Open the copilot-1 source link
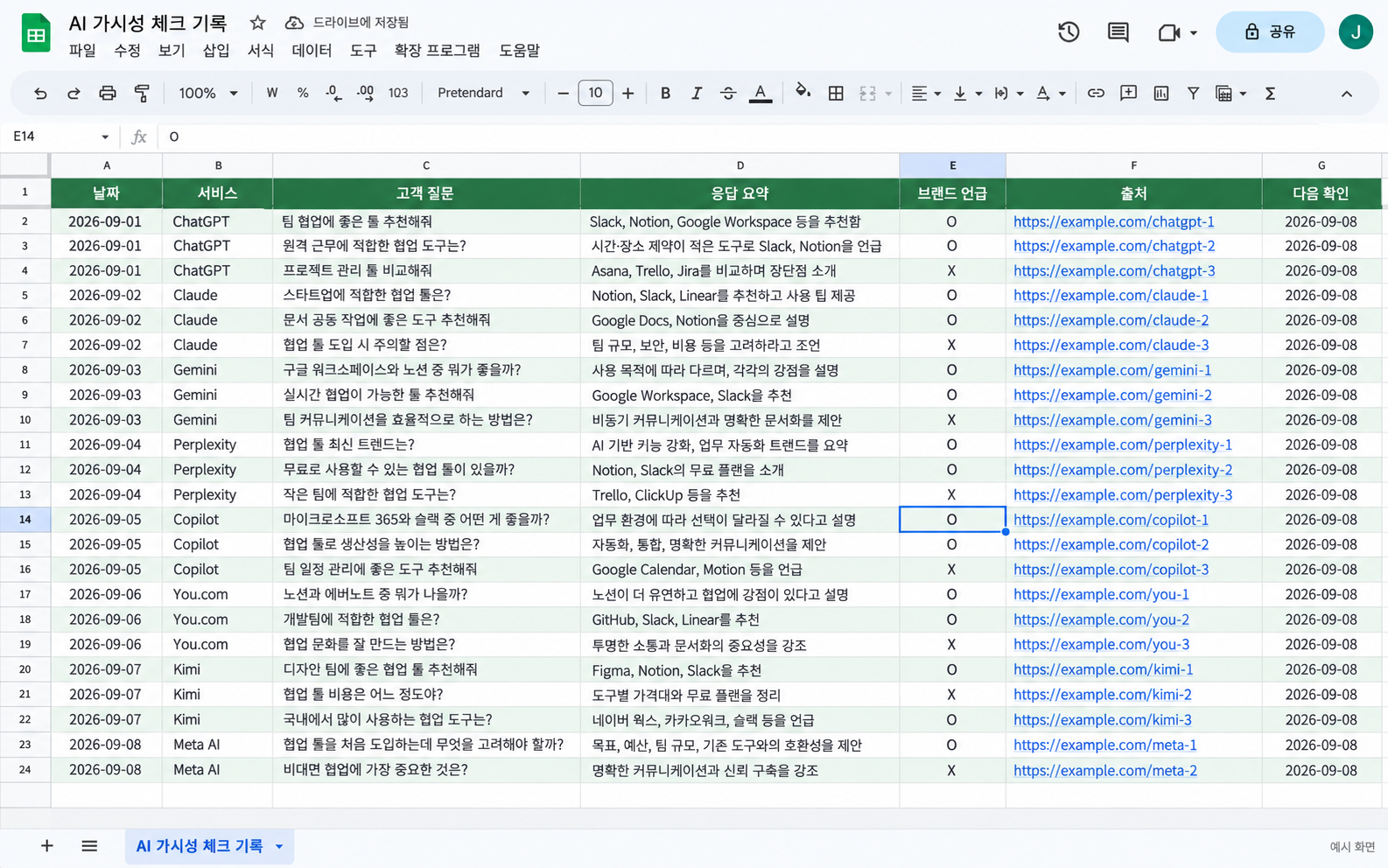The height and width of the screenshot is (868, 1388). tap(1111, 520)
